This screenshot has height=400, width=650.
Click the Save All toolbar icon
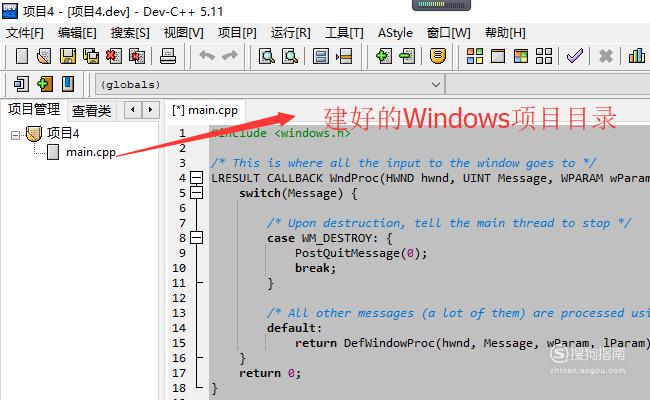click(x=91, y=56)
